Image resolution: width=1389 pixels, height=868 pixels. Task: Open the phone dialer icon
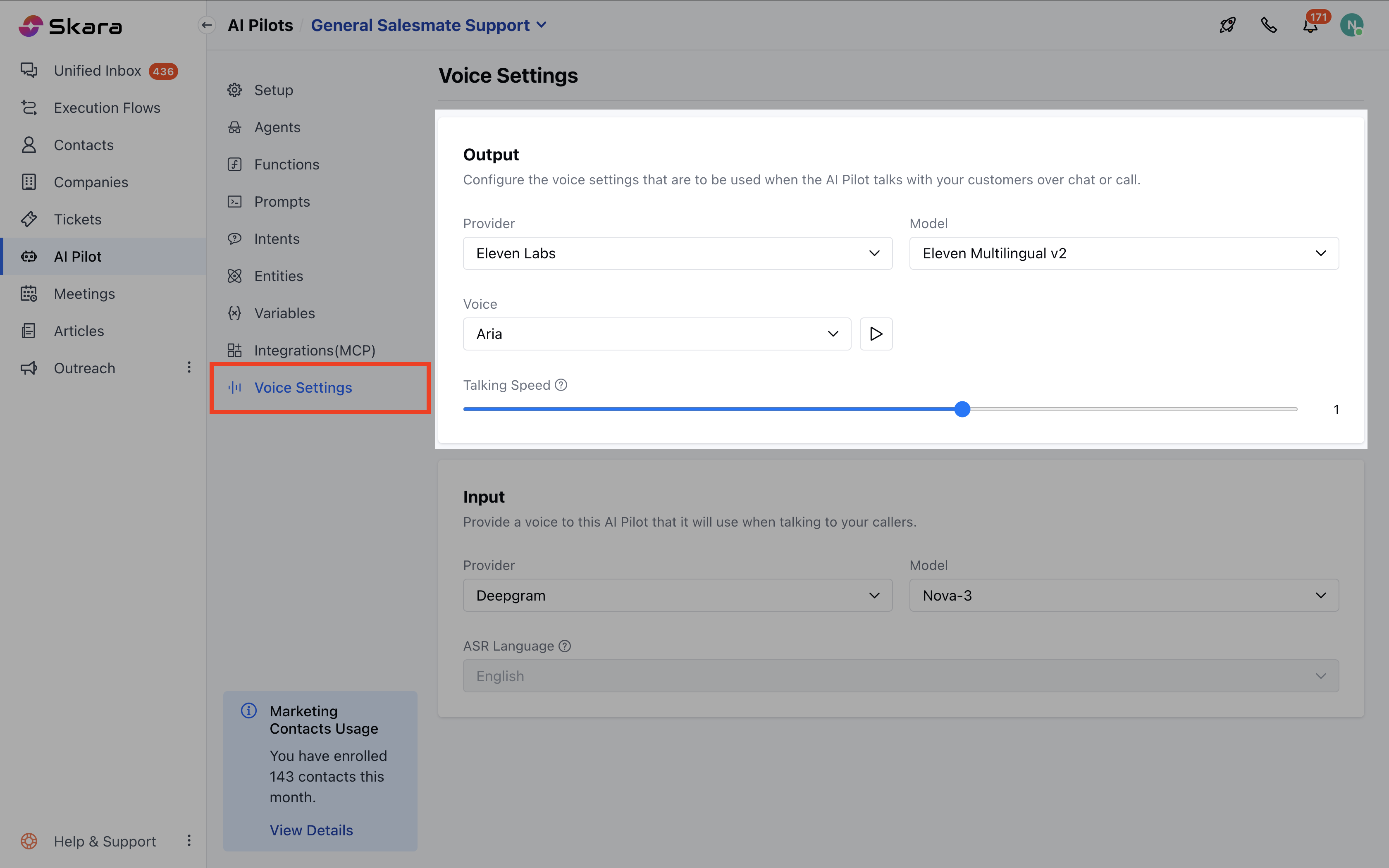click(1268, 25)
